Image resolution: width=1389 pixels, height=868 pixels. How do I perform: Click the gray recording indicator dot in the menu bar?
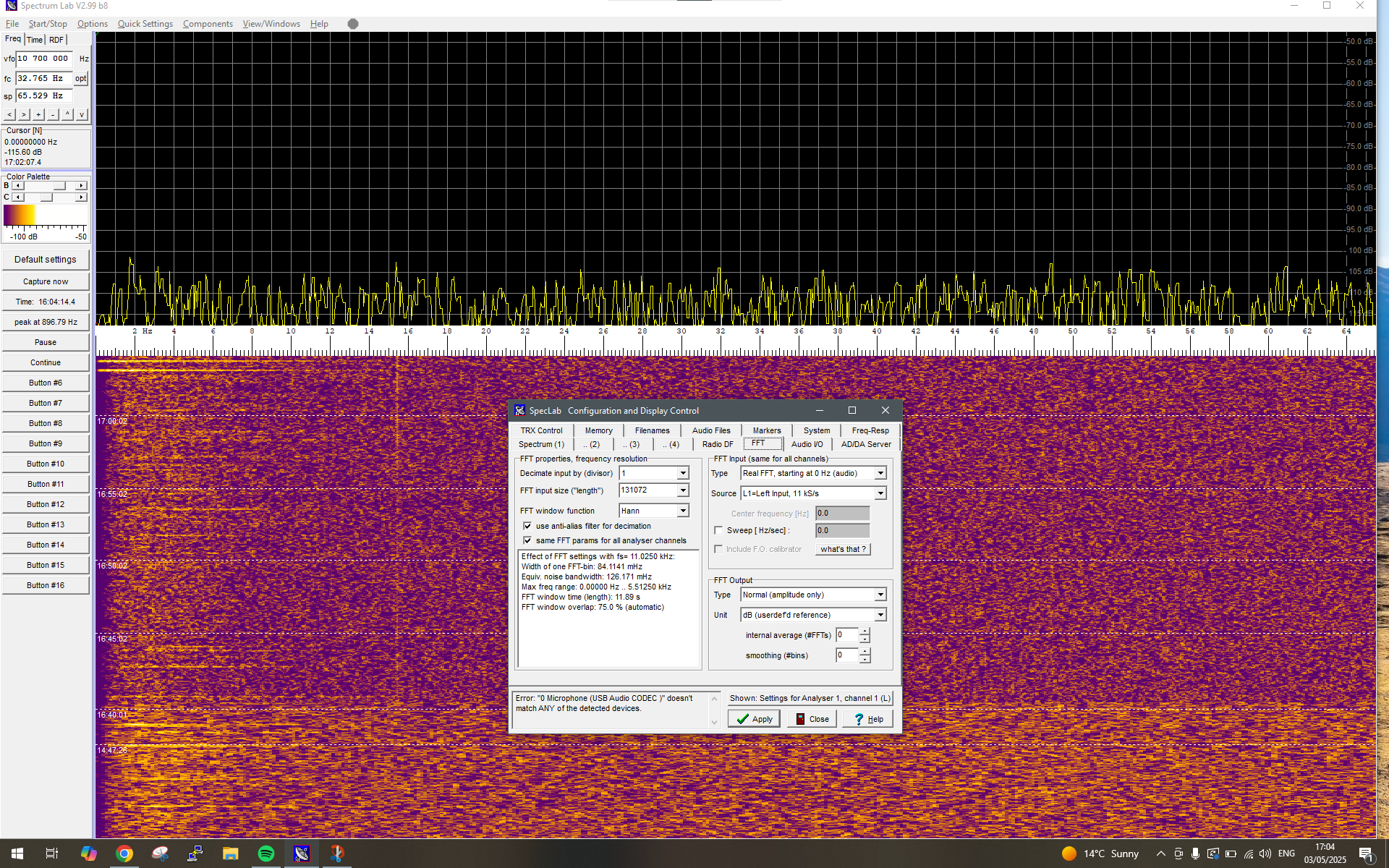coord(353,24)
